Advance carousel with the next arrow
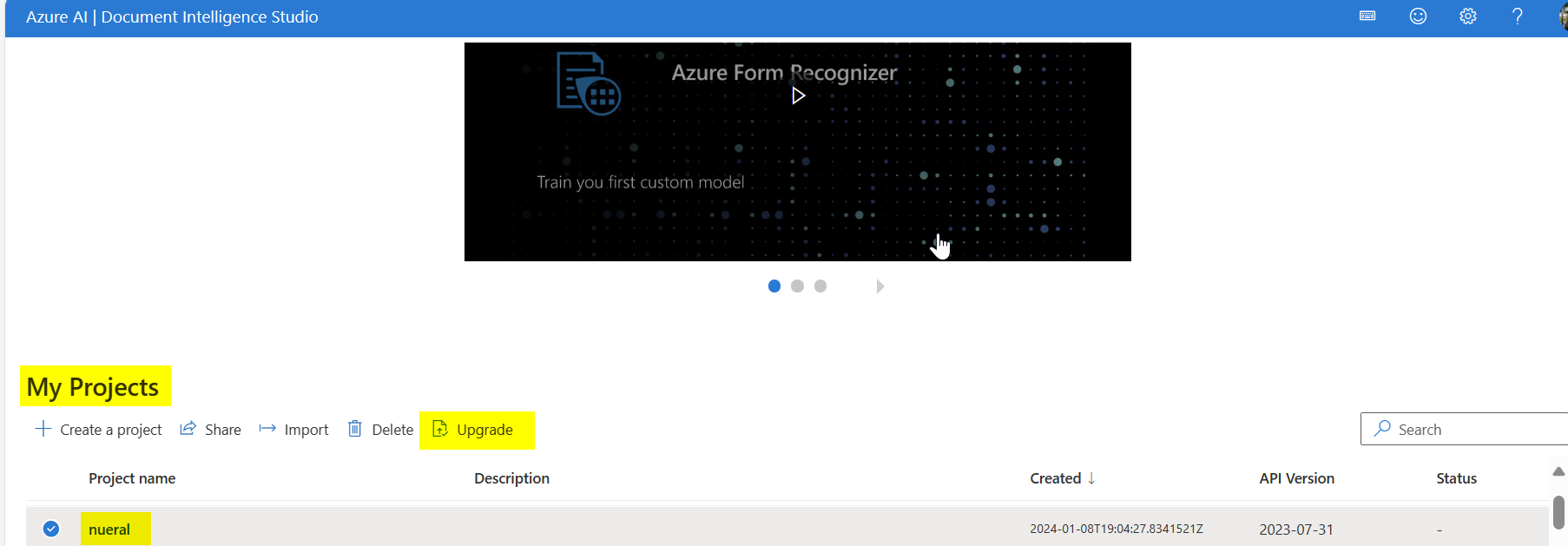This screenshot has width=1568, height=546. 880,286
